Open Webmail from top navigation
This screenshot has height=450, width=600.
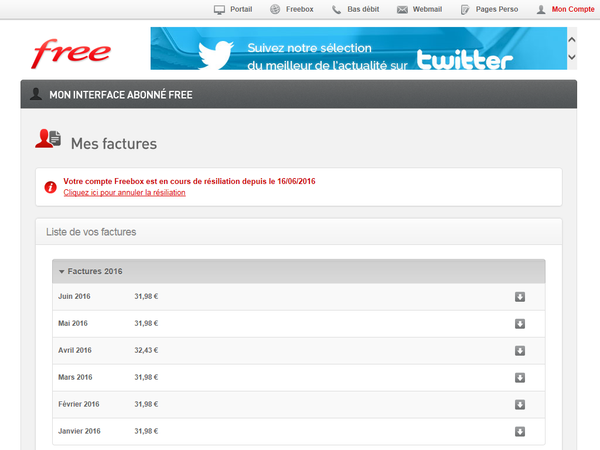coord(419,10)
